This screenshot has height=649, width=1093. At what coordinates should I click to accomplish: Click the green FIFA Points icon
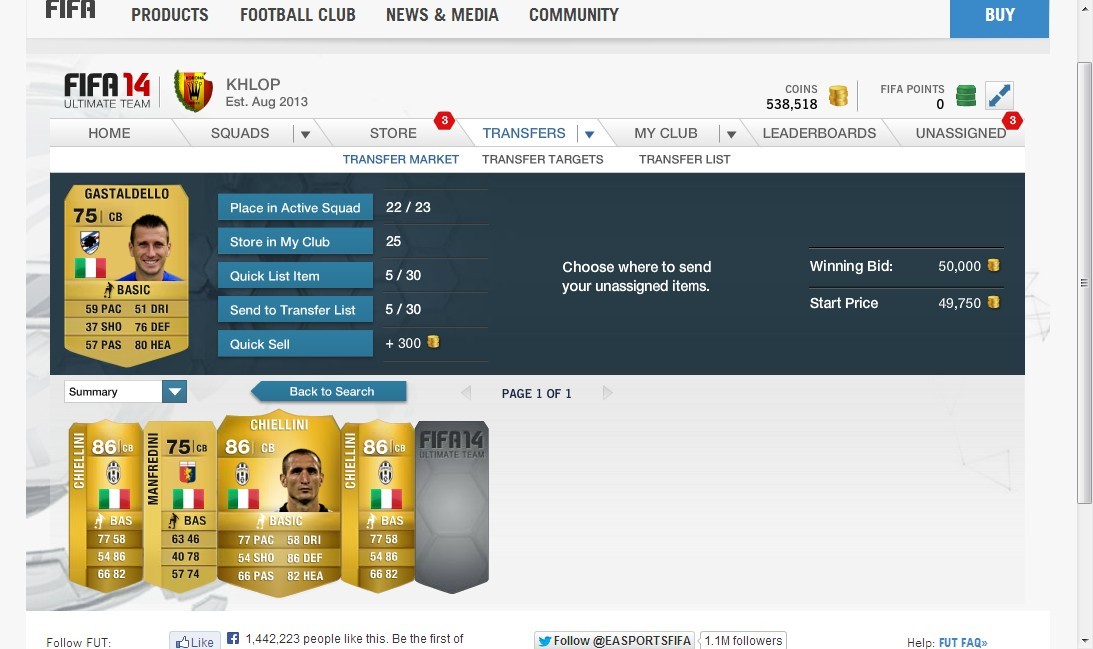[966, 96]
